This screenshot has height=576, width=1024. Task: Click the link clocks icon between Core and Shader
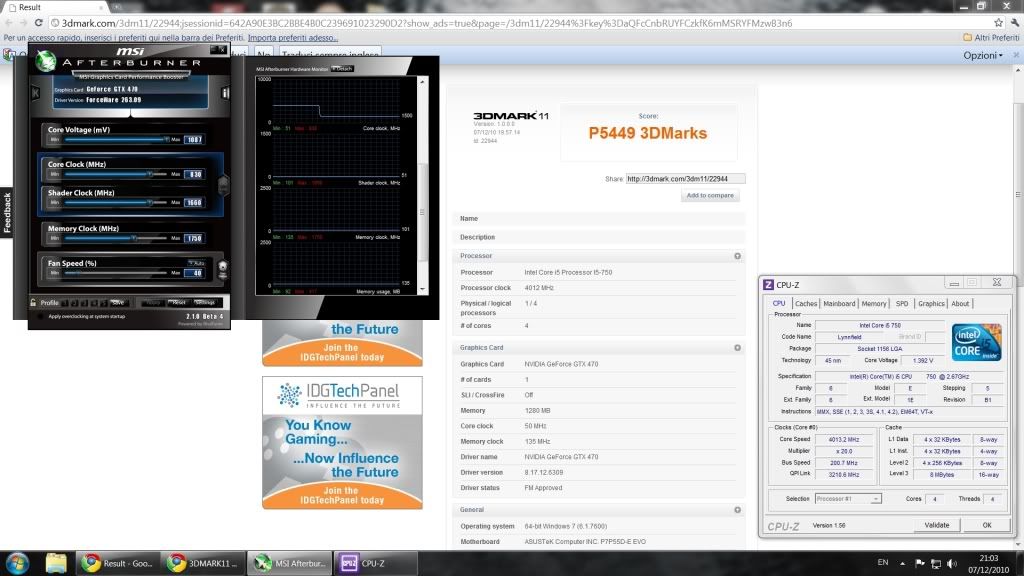click(222, 184)
